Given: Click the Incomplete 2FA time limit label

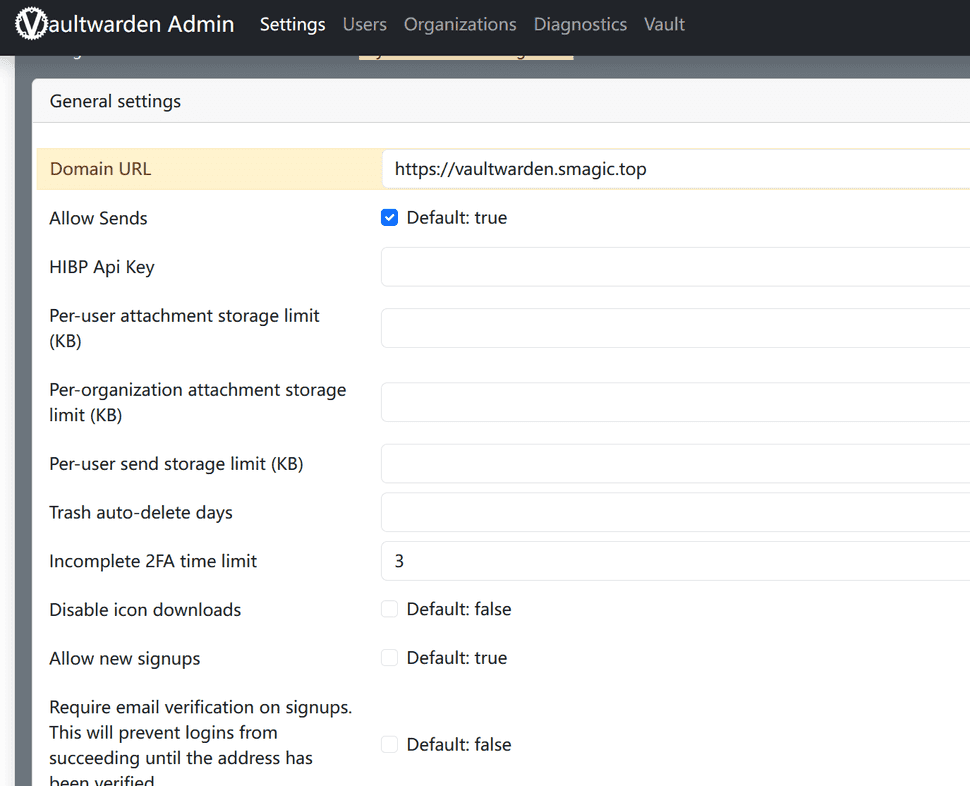Looking at the screenshot, I should pos(153,561).
